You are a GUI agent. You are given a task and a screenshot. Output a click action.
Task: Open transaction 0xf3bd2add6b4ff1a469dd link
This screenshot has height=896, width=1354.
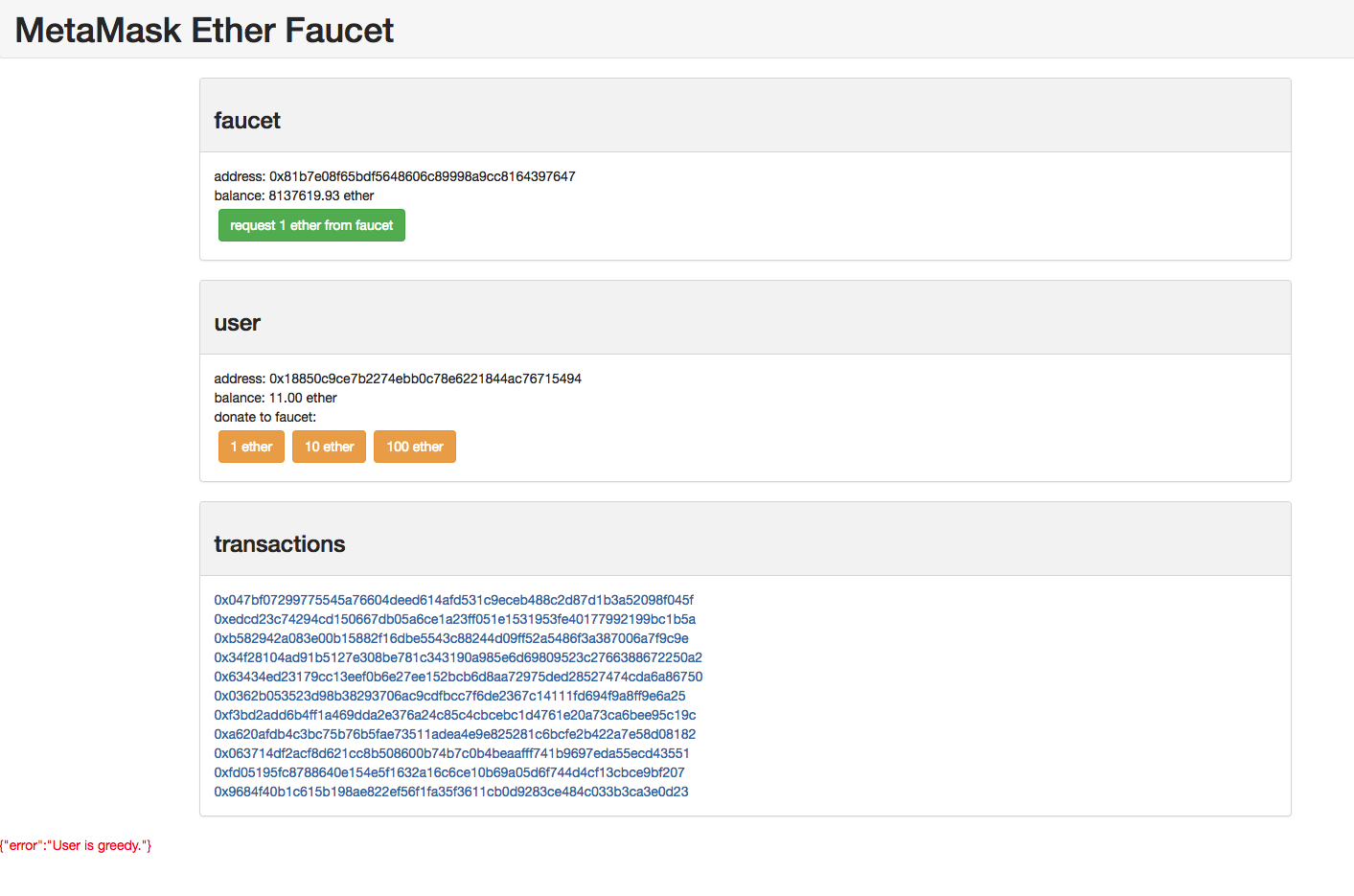[x=455, y=715]
